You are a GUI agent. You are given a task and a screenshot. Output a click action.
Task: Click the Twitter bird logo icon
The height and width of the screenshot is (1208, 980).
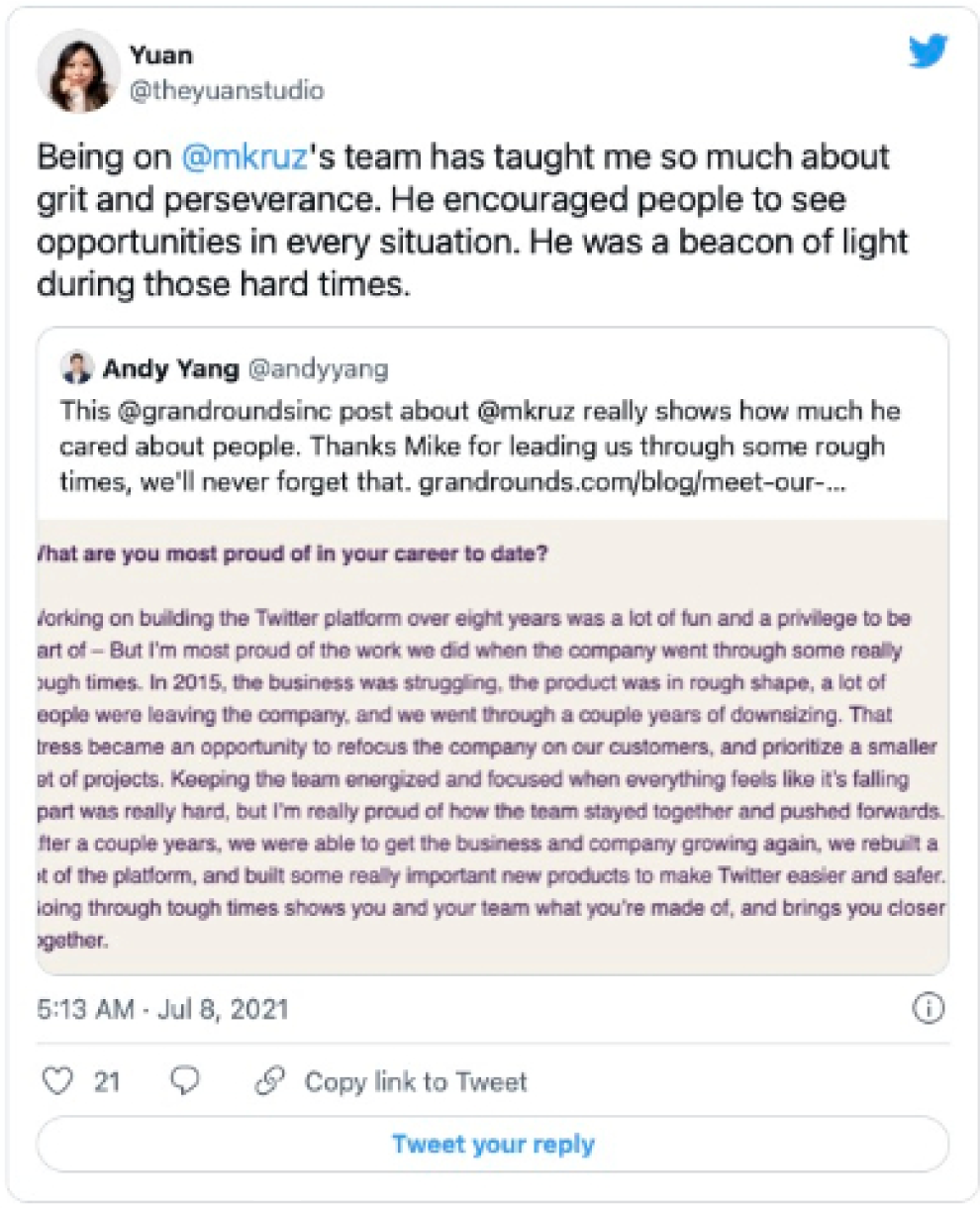(x=928, y=51)
